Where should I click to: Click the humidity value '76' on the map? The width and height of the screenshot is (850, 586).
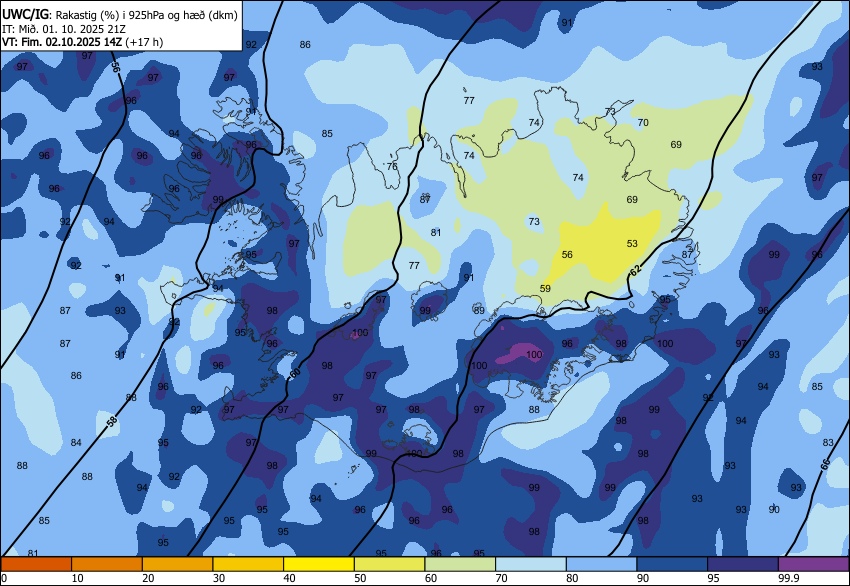392,166
